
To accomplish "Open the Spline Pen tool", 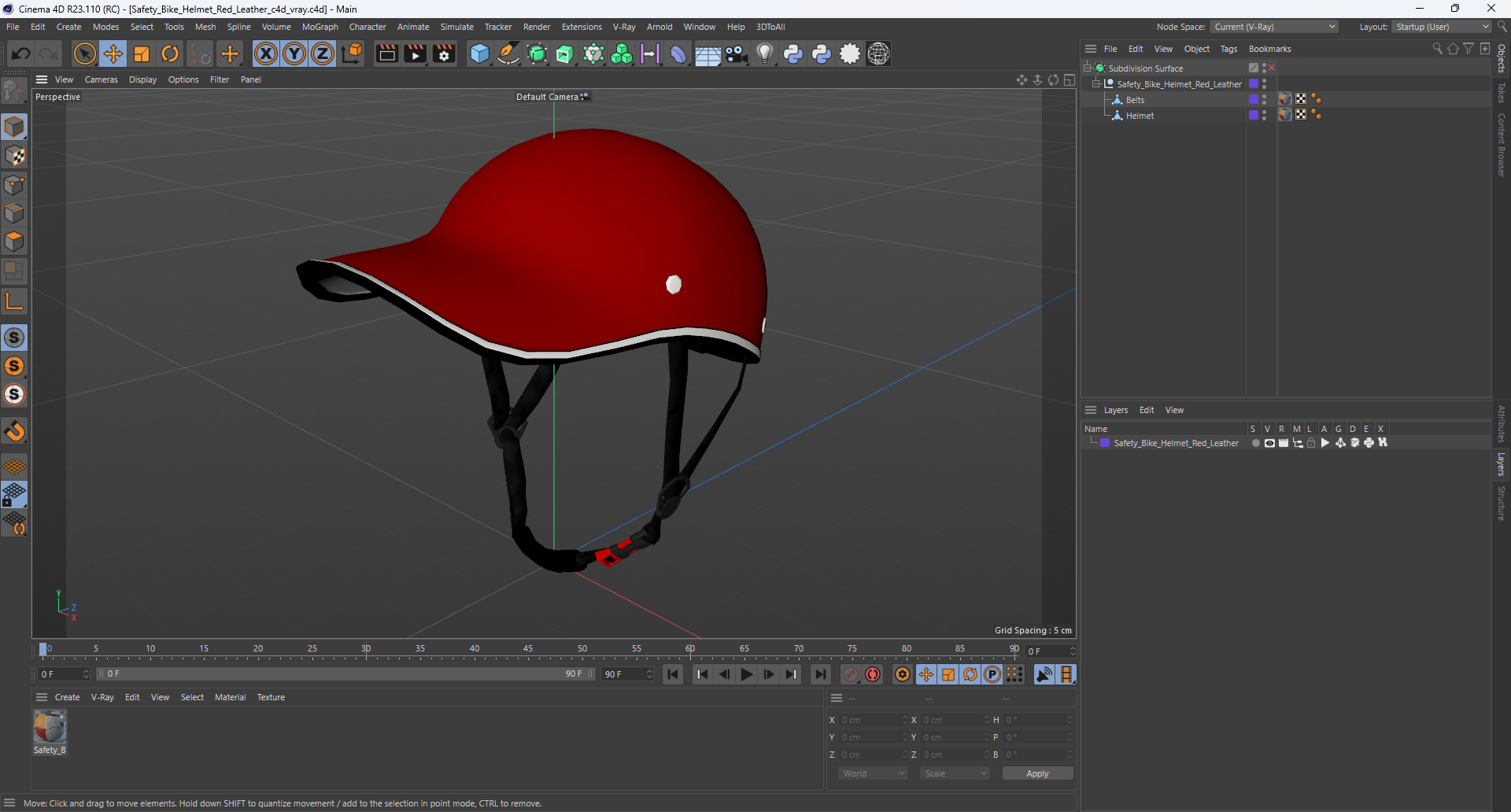I will click(508, 54).
